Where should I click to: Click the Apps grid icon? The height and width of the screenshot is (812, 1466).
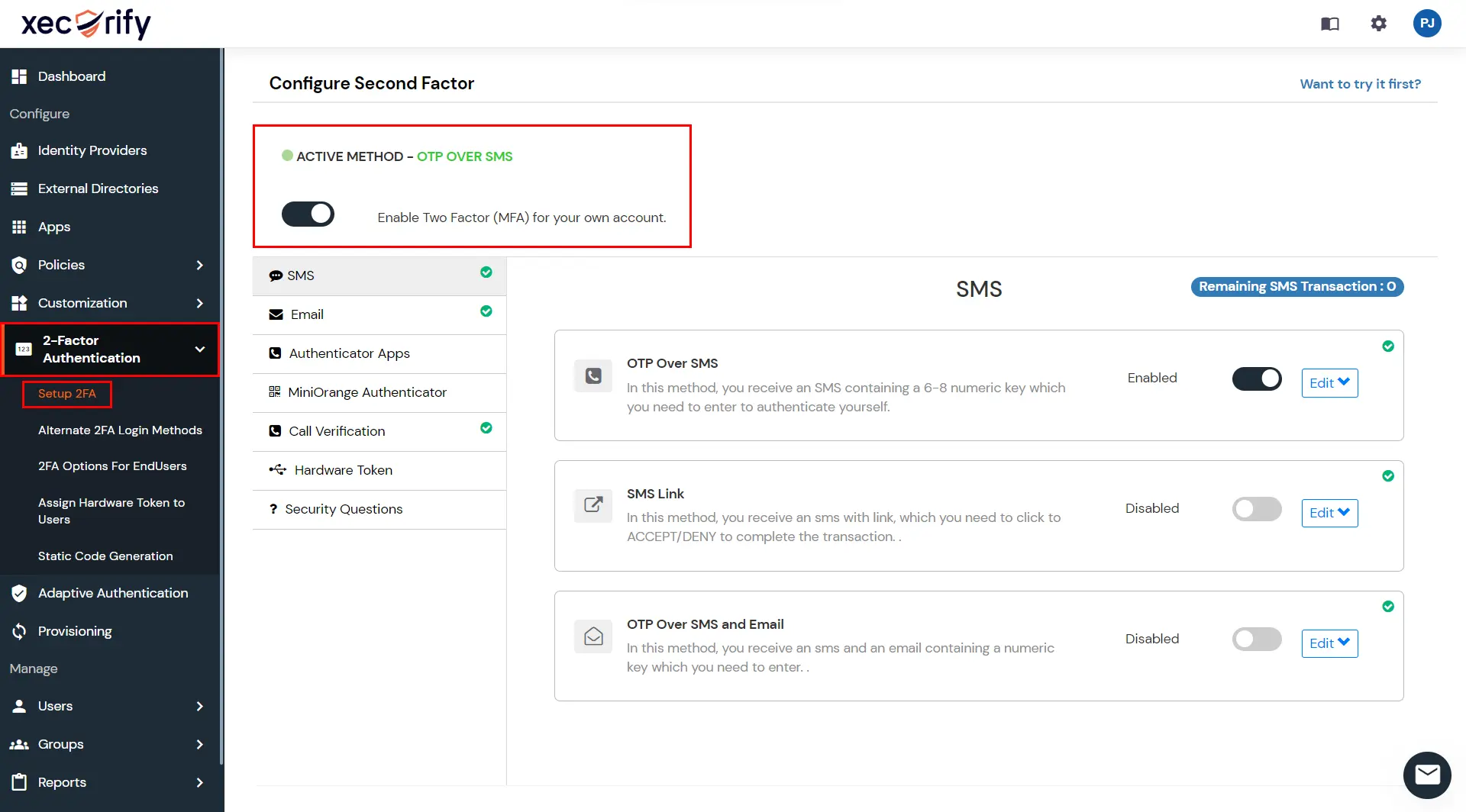click(x=19, y=227)
